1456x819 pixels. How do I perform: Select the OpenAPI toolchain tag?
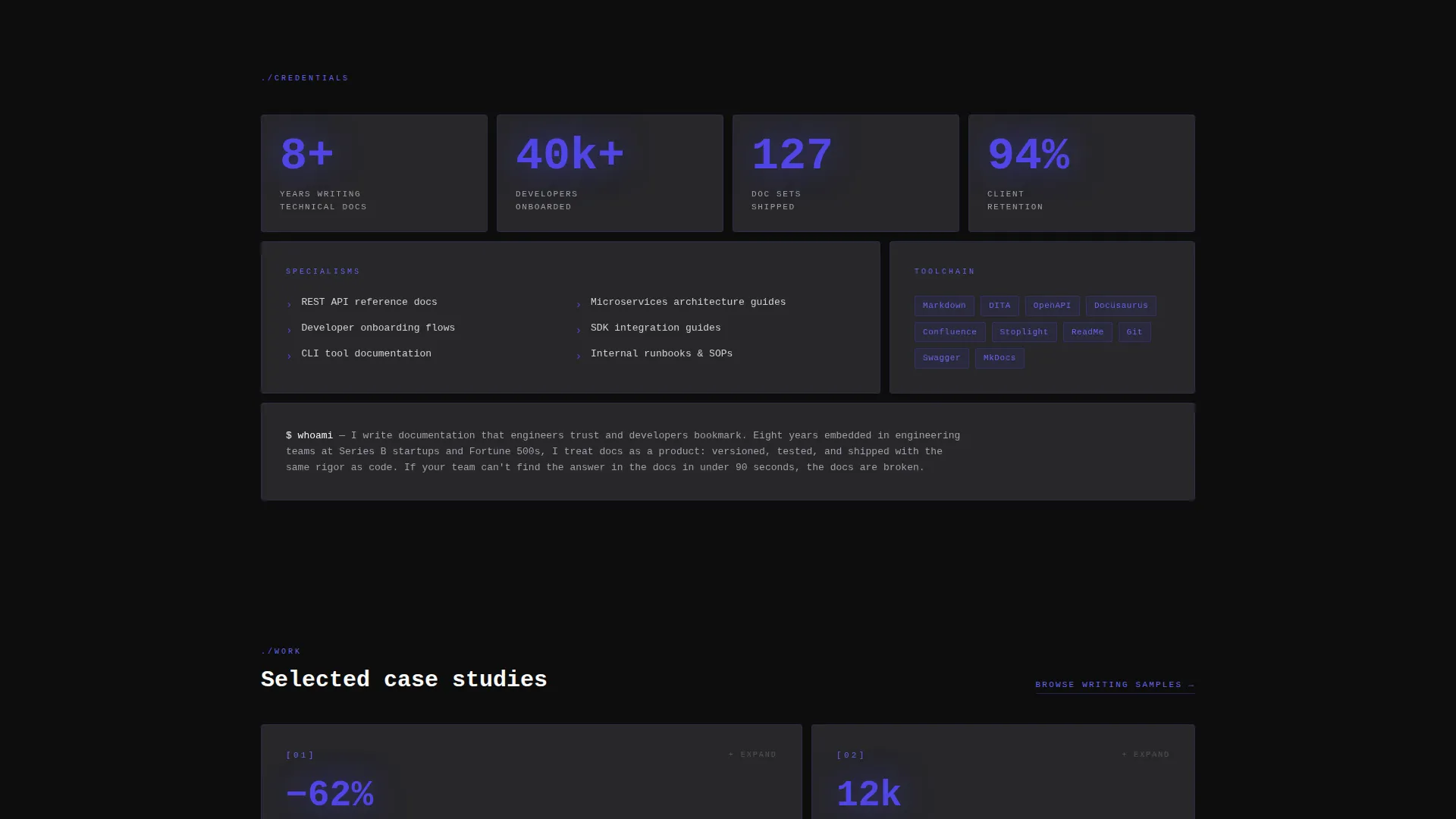(1052, 306)
